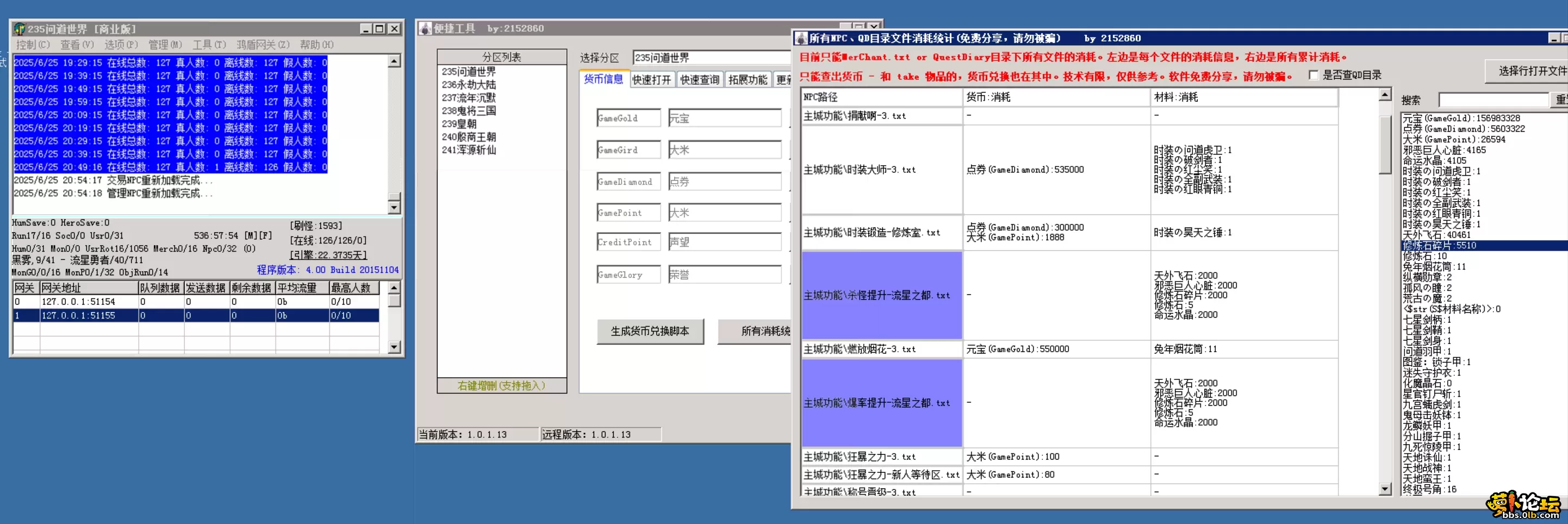Click the 选择分区 field showing 235问道世界
The height and width of the screenshot is (524, 1568).
[x=712, y=58]
